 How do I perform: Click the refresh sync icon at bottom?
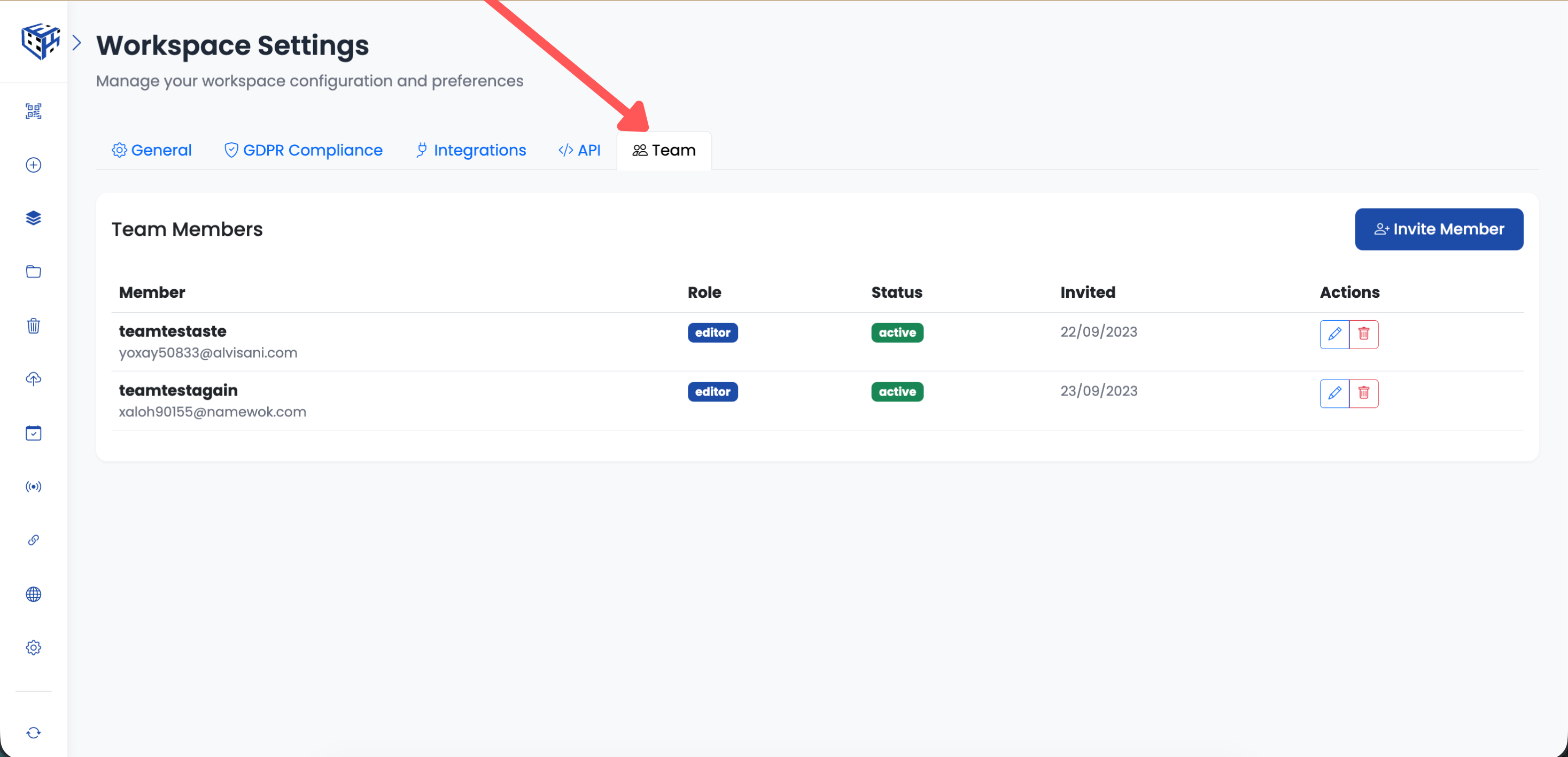[34, 732]
